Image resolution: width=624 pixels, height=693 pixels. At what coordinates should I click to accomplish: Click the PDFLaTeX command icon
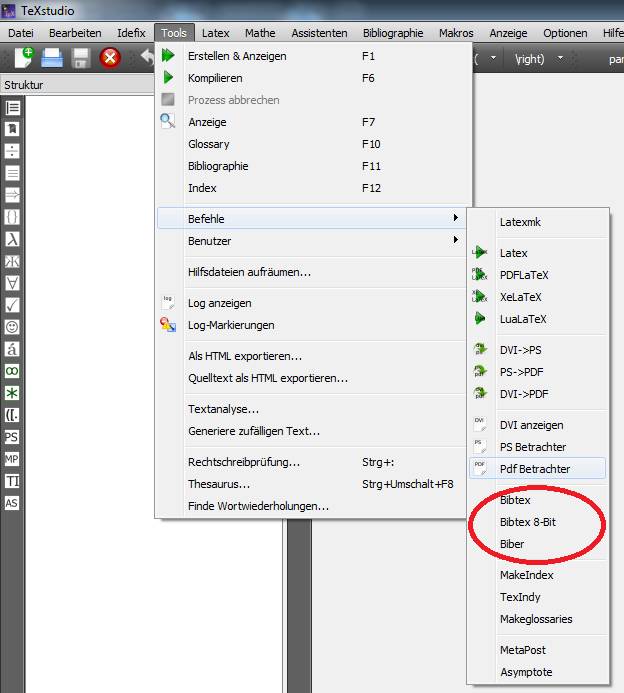(x=480, y=274)
